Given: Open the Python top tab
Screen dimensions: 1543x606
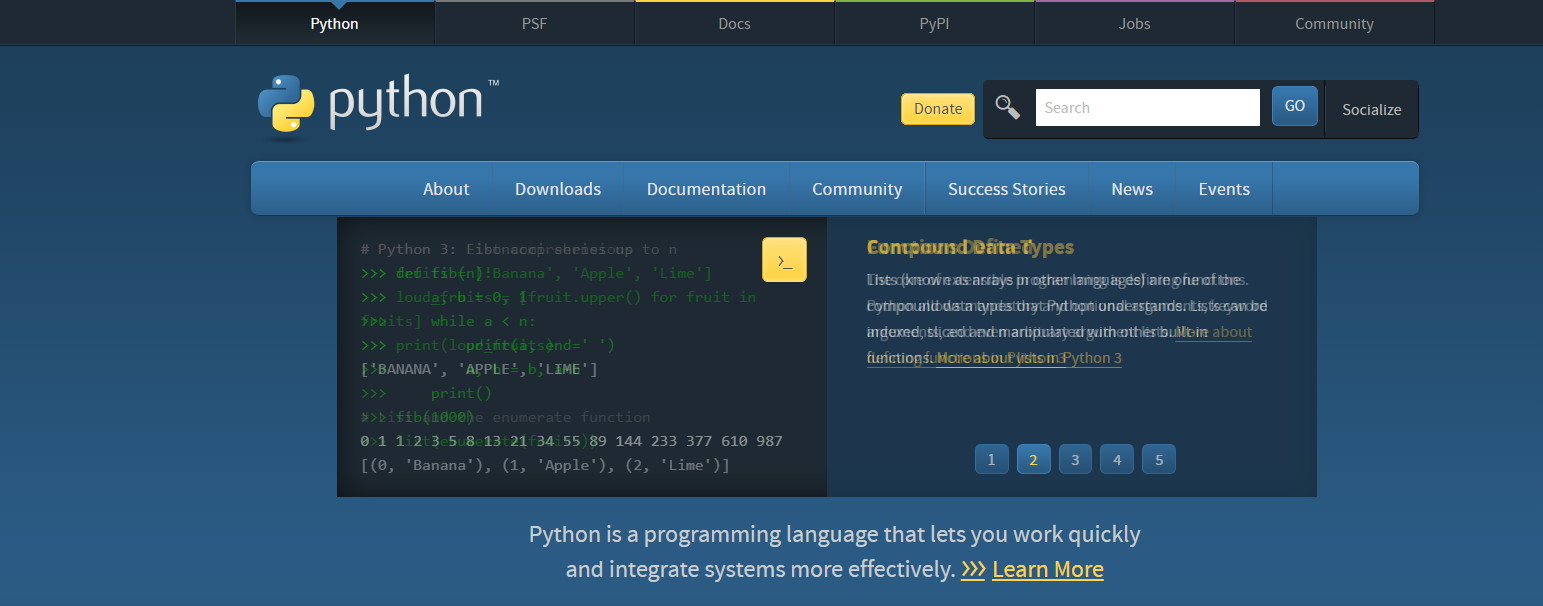Looking at the screenshot, I should [x=335, y=23].
